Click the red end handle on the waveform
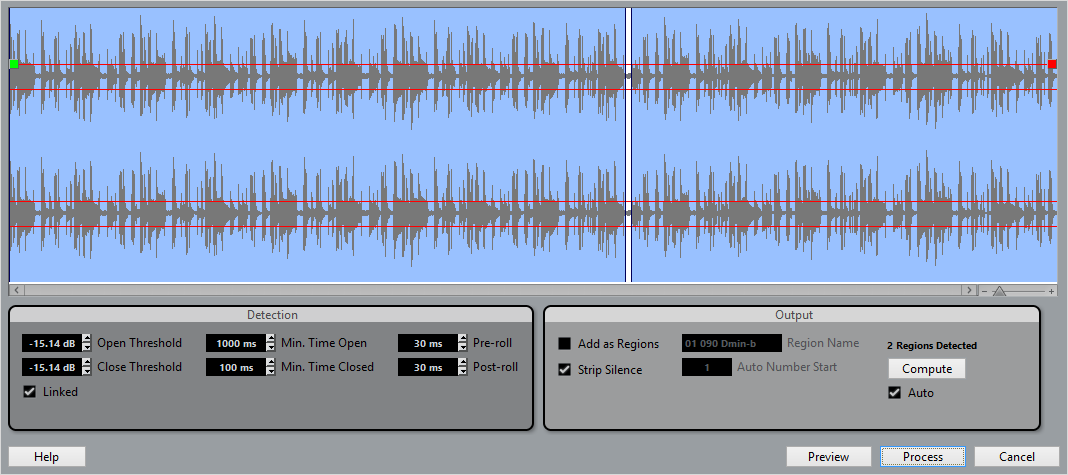This screenshot has width=1068, height=475. [1052, 64]
